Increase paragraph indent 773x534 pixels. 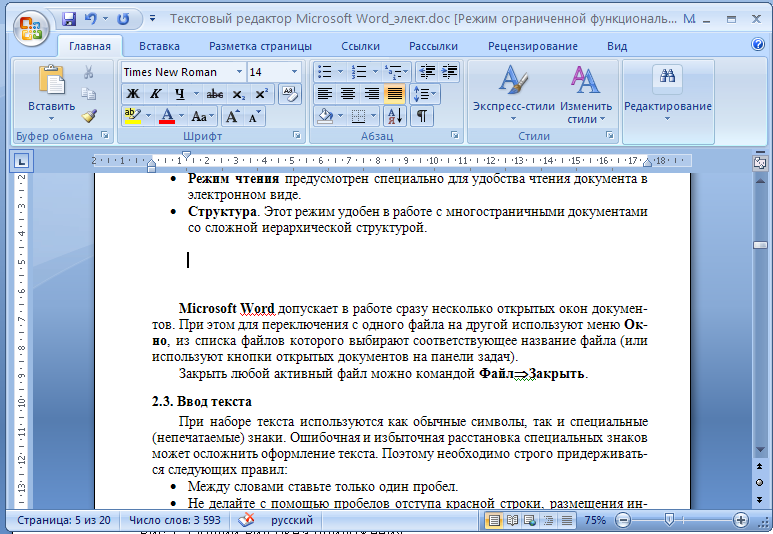[x=449, y=72]
